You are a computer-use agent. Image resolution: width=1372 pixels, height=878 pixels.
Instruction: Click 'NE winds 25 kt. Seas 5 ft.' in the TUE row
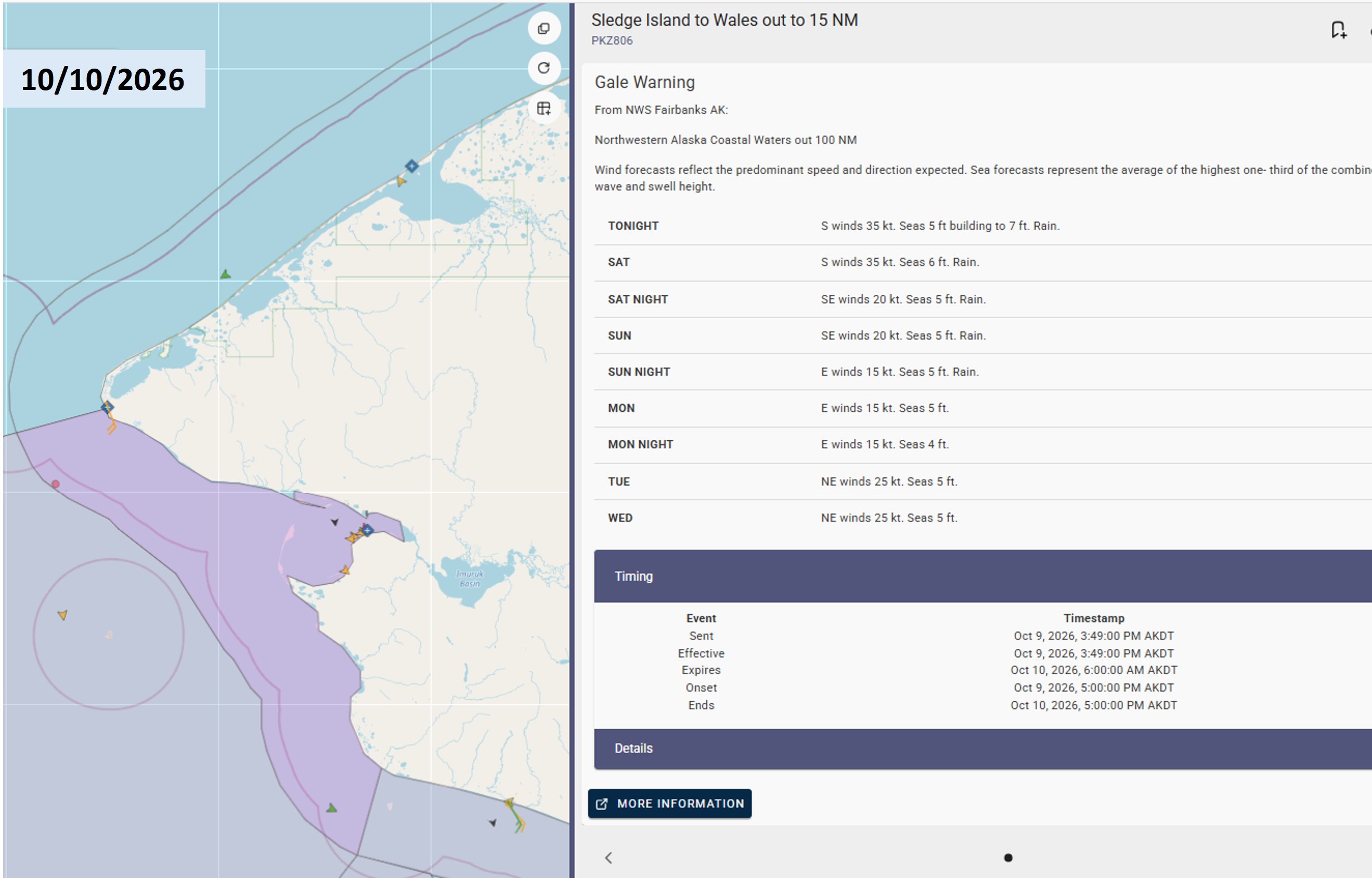[889, 481]
